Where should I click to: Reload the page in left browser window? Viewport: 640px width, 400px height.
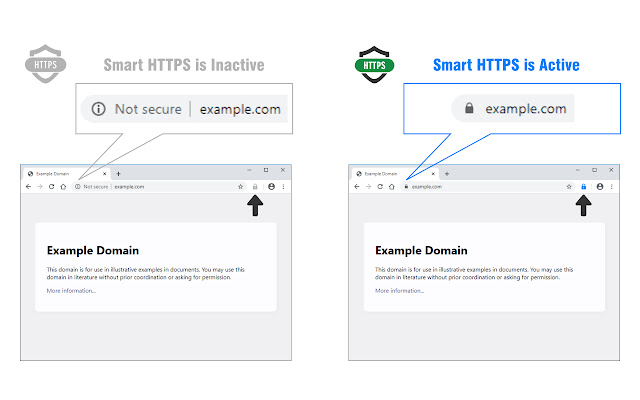(51, 187)
